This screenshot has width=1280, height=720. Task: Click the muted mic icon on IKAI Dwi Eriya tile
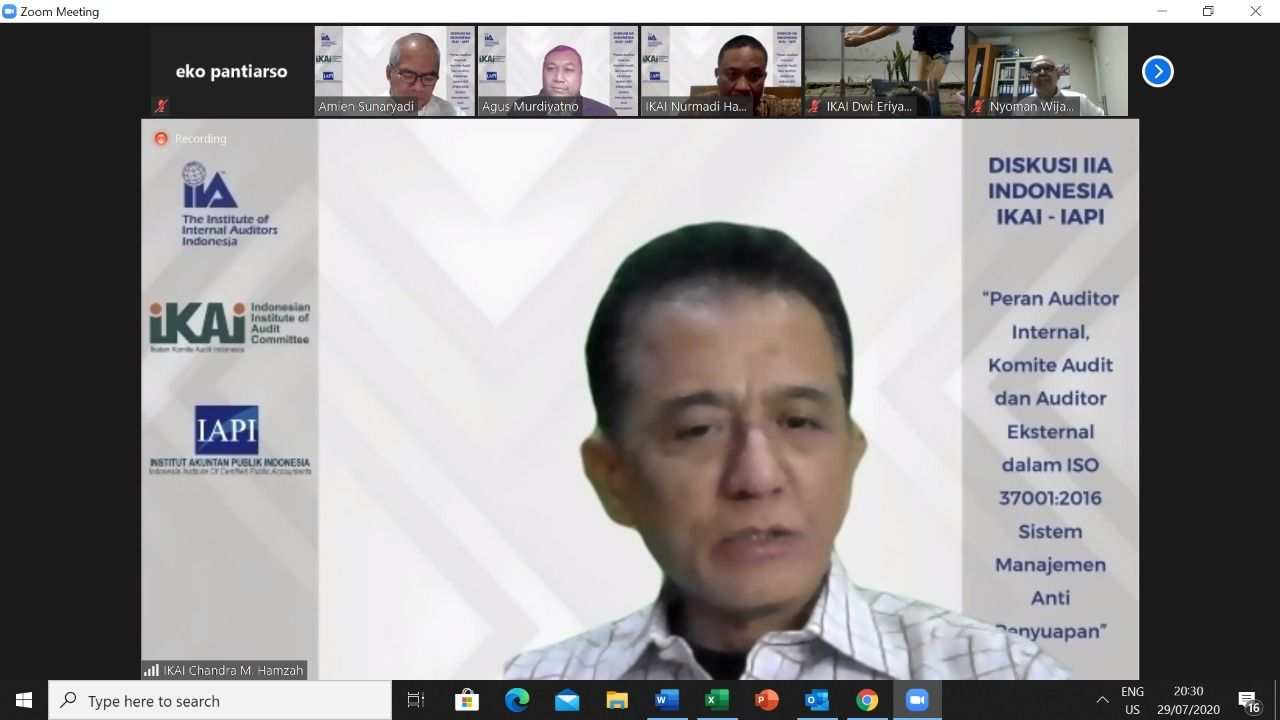(x=816, y=106)
